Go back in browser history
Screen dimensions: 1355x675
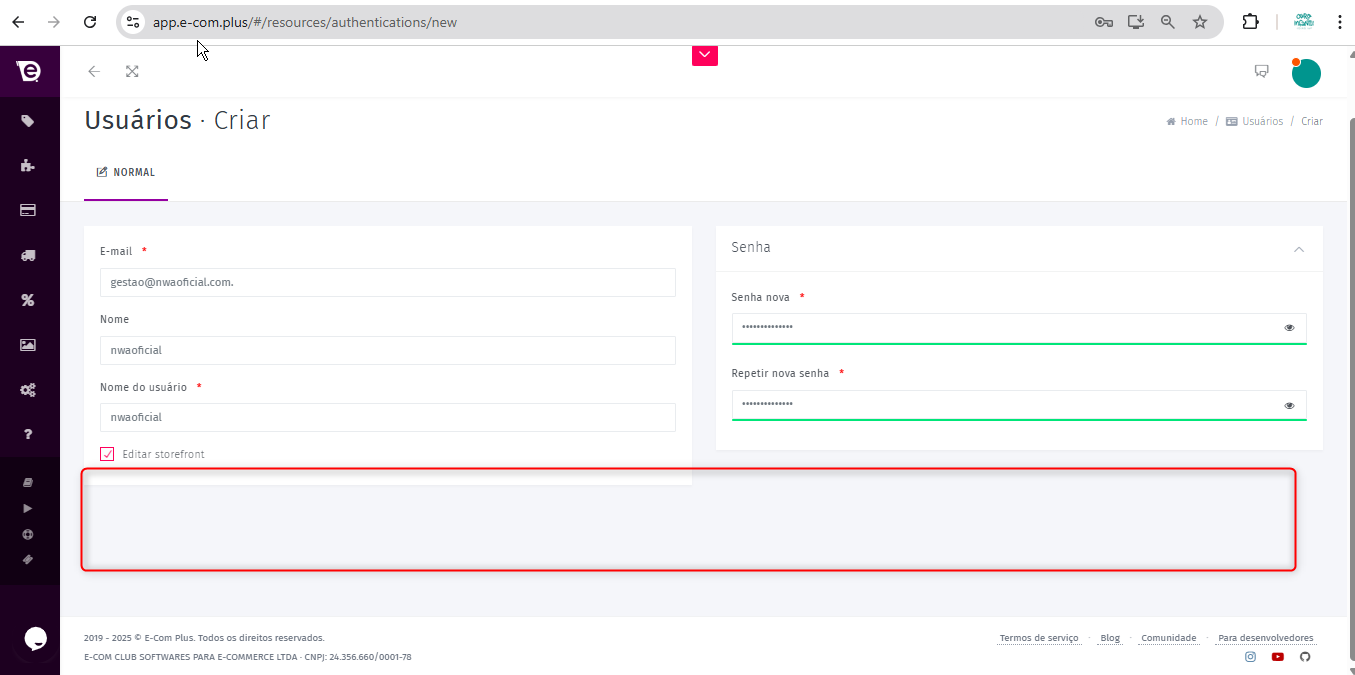click(x=18, y=22)
